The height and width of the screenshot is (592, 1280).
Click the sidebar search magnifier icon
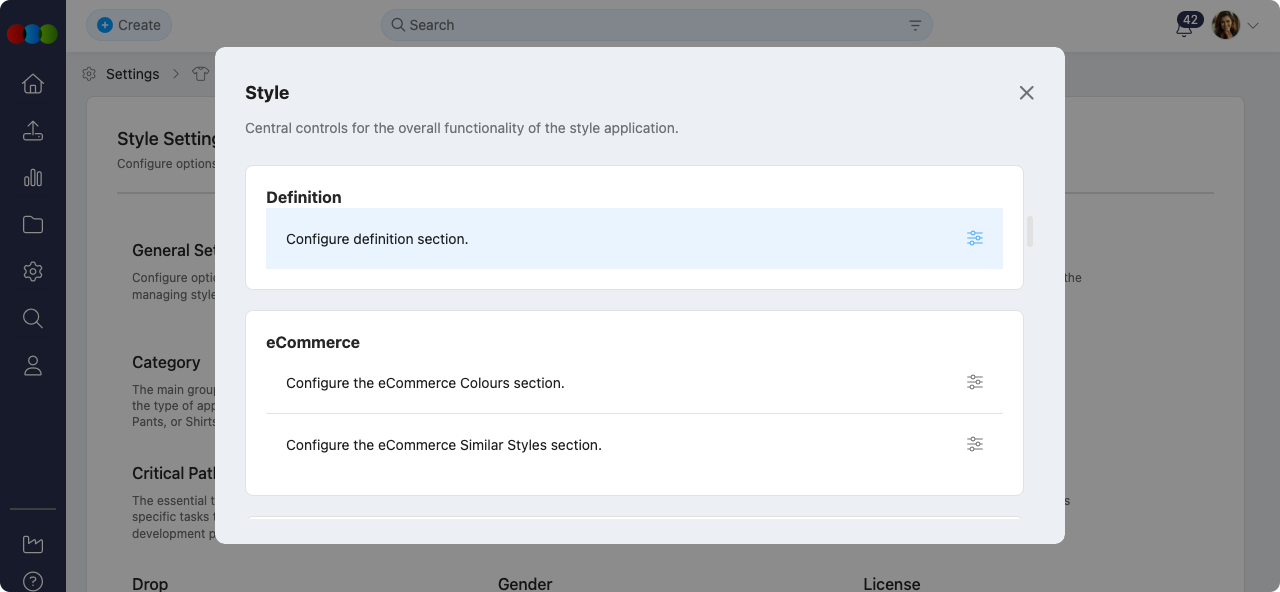tap(33, 319)
